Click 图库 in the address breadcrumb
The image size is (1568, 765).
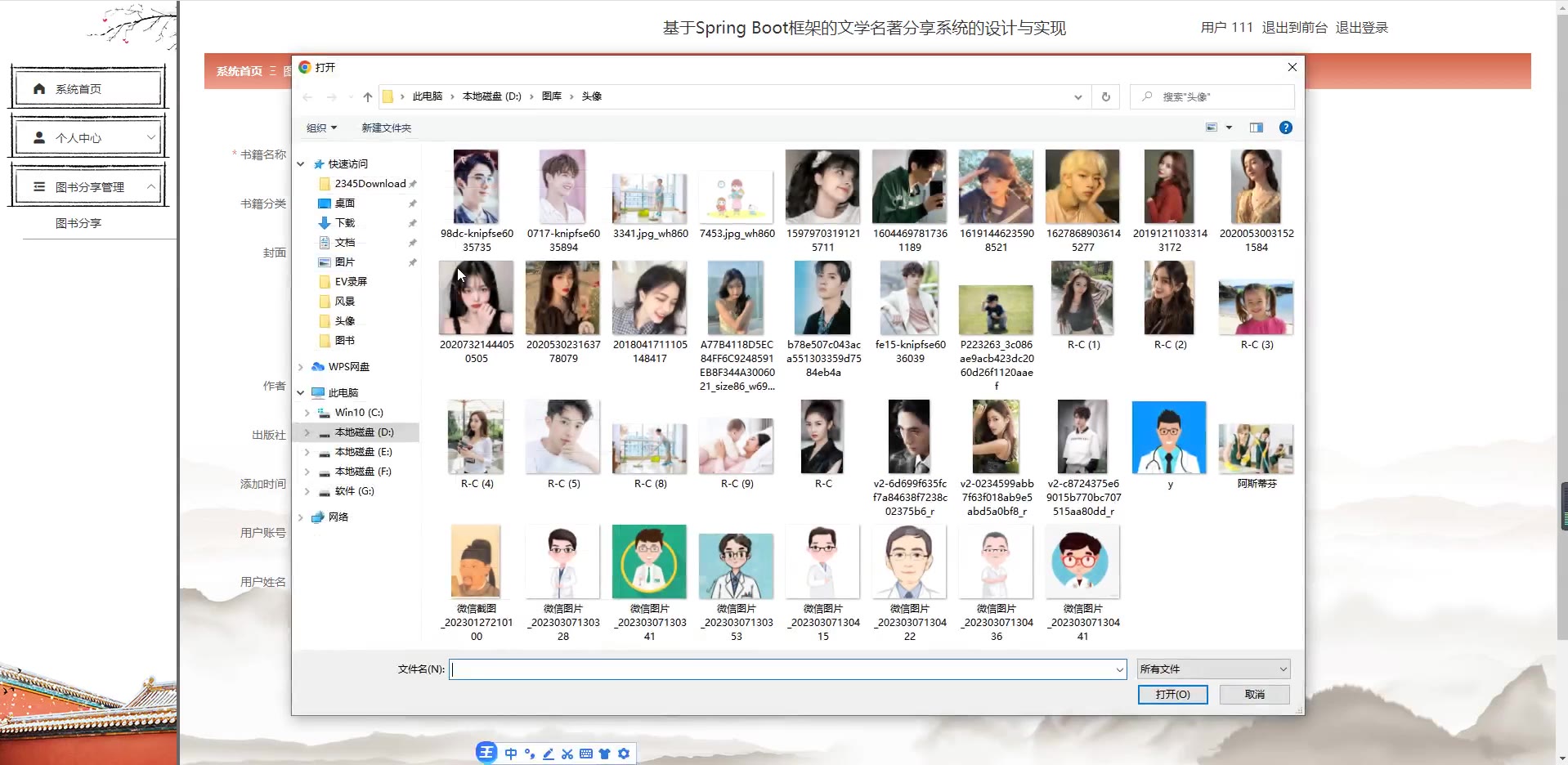[552, 96]
